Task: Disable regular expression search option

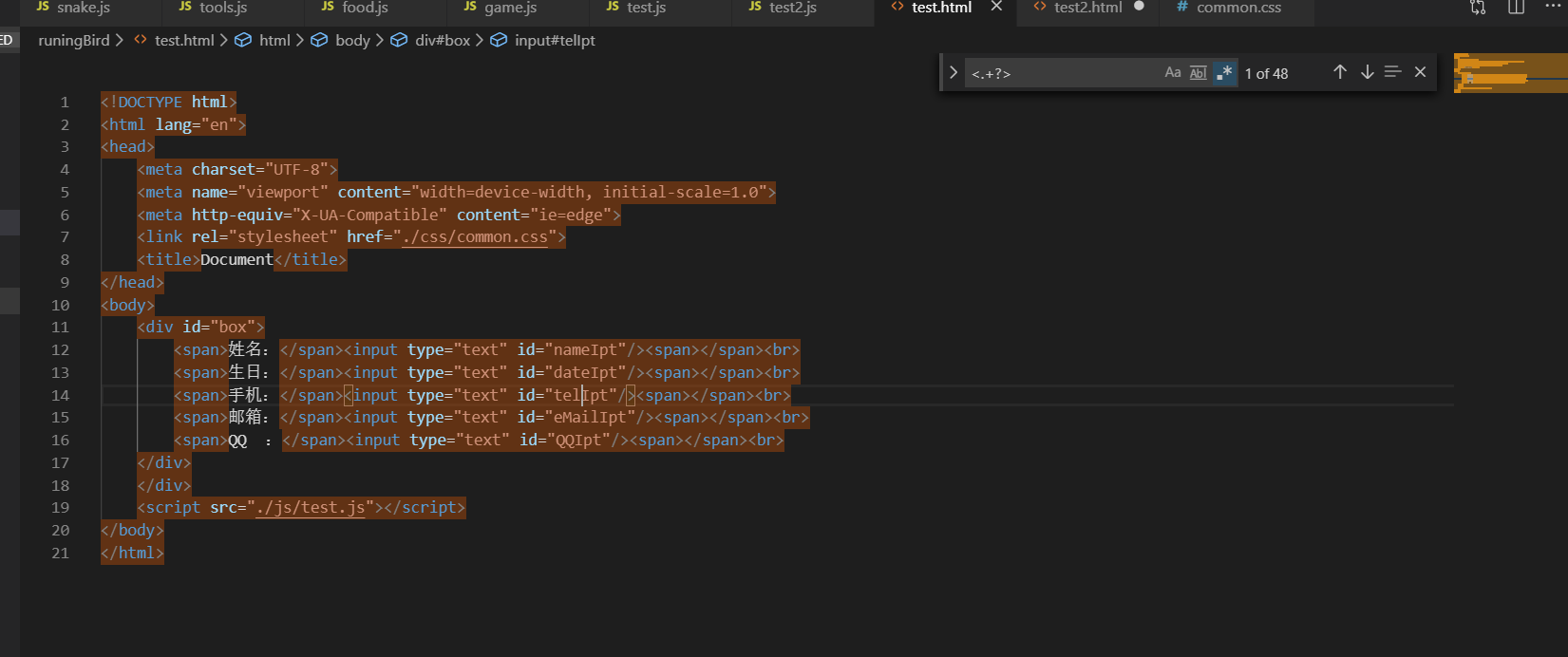Action: click(x=1225, y=72)
